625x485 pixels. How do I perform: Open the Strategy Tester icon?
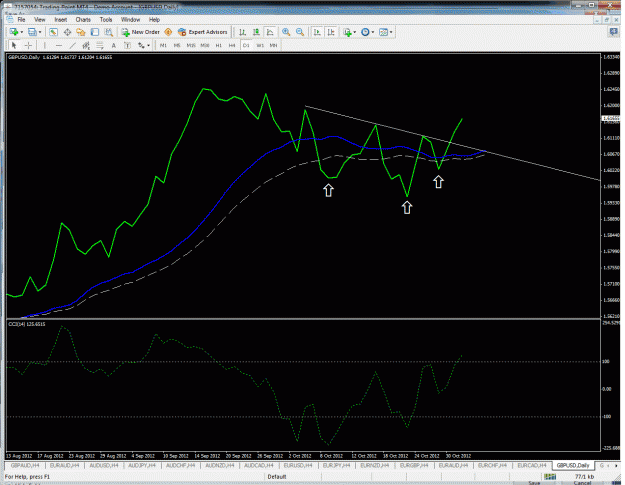click(x=108, y=32)
